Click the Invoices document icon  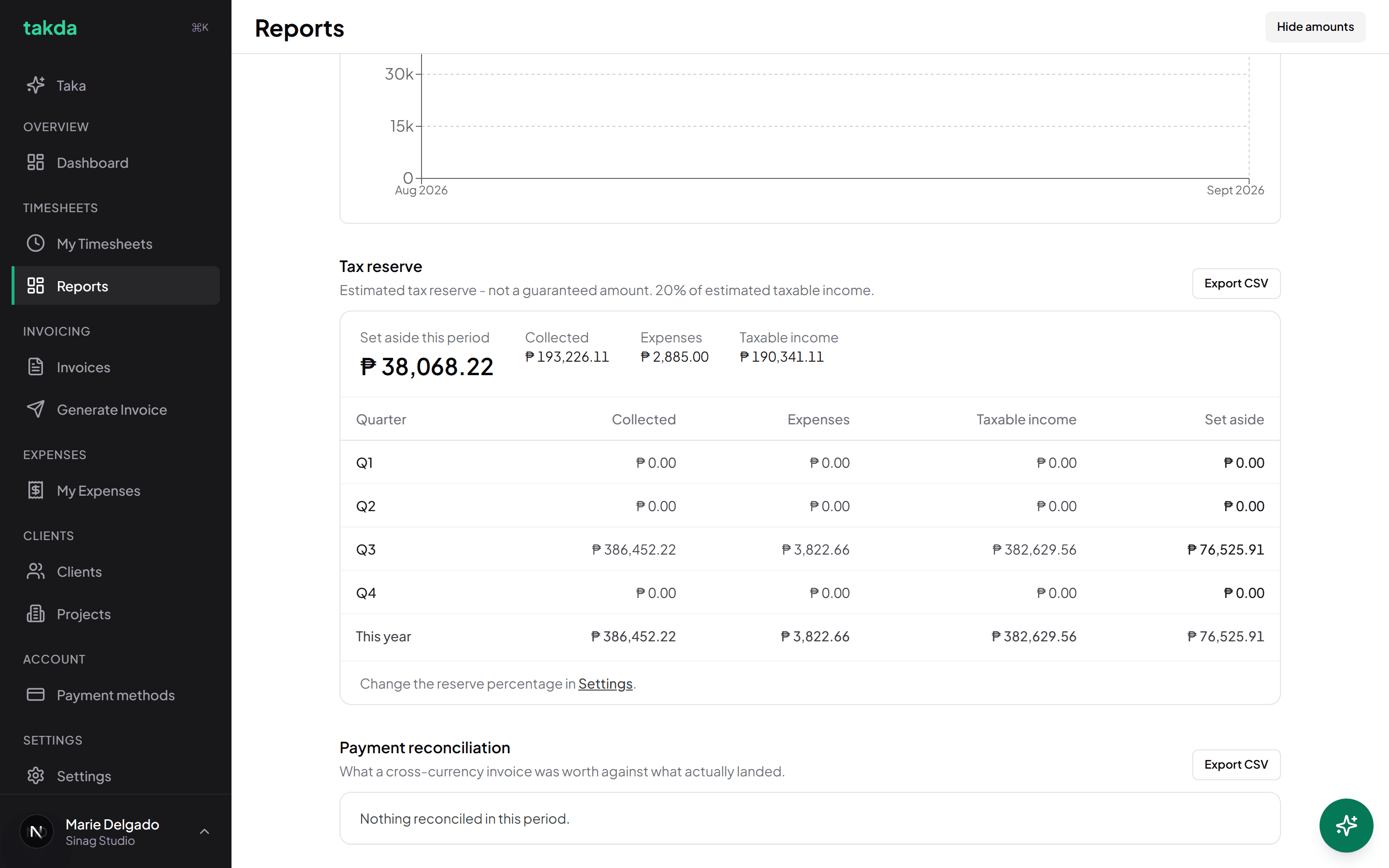36,367
